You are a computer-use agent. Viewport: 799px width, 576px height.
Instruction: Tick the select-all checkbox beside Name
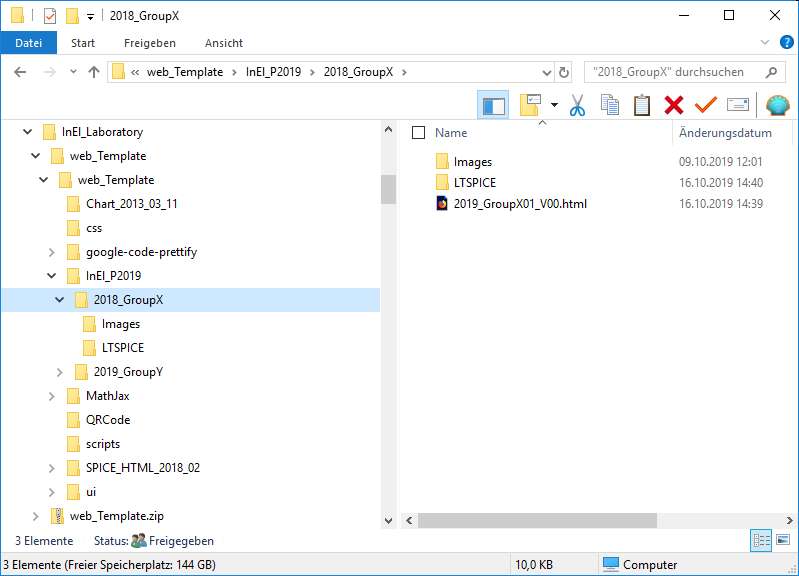[x=419, y=133]
